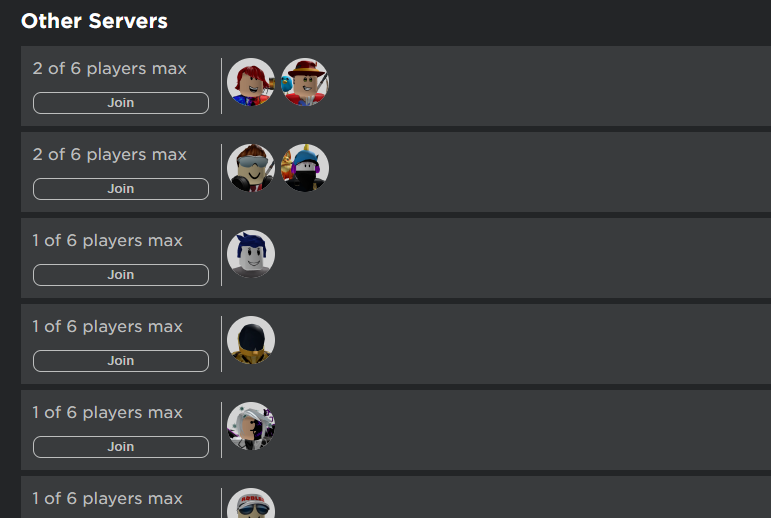Click second server's '2 of 6 players max' label
Screen dimensions: 771x518
pos(110,154)
